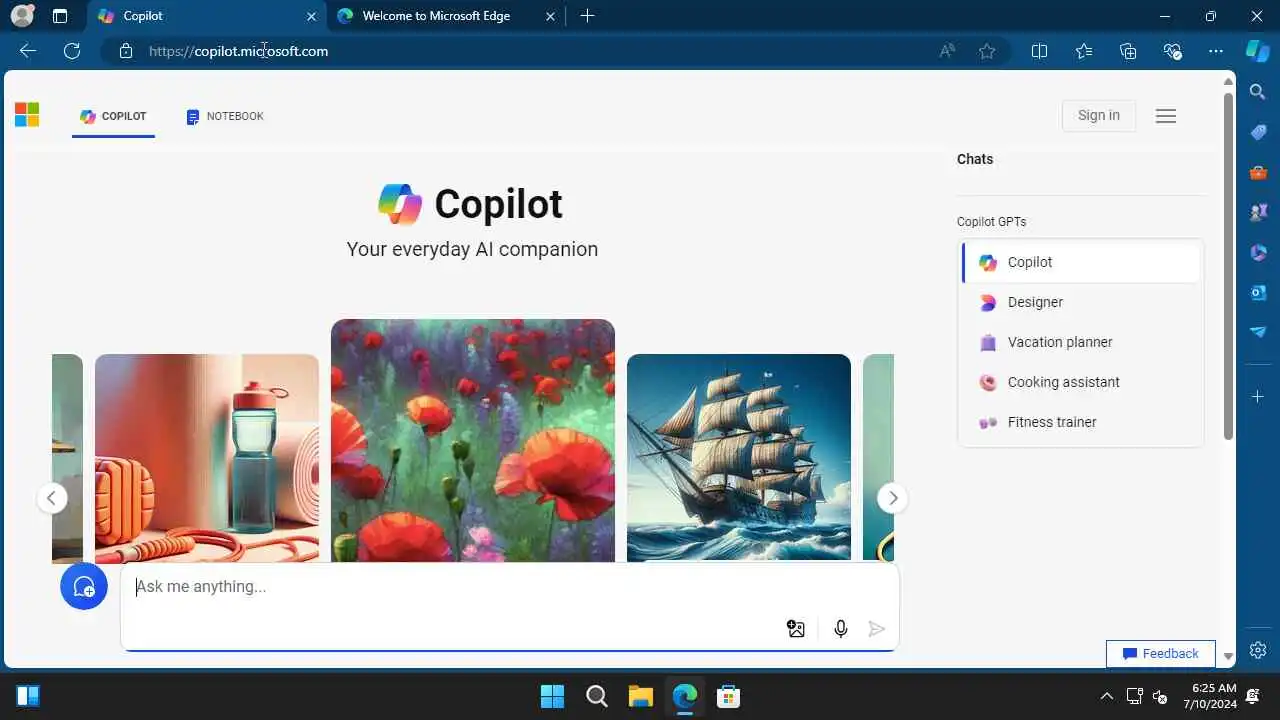
Task: Go back using the browser back arrow
Action: click(x=28, y=51)
